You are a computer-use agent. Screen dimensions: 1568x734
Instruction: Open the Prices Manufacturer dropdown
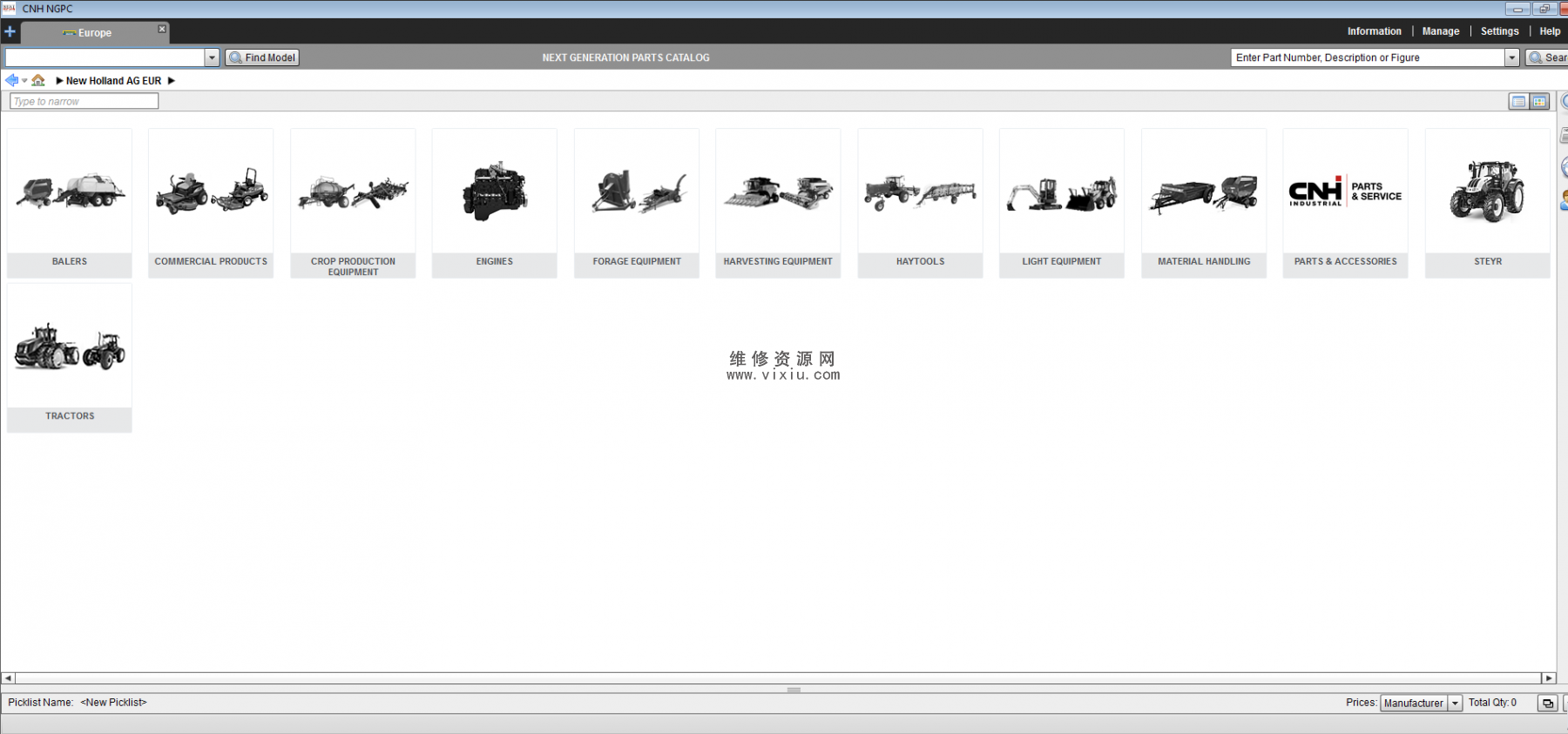[1421, 704]
